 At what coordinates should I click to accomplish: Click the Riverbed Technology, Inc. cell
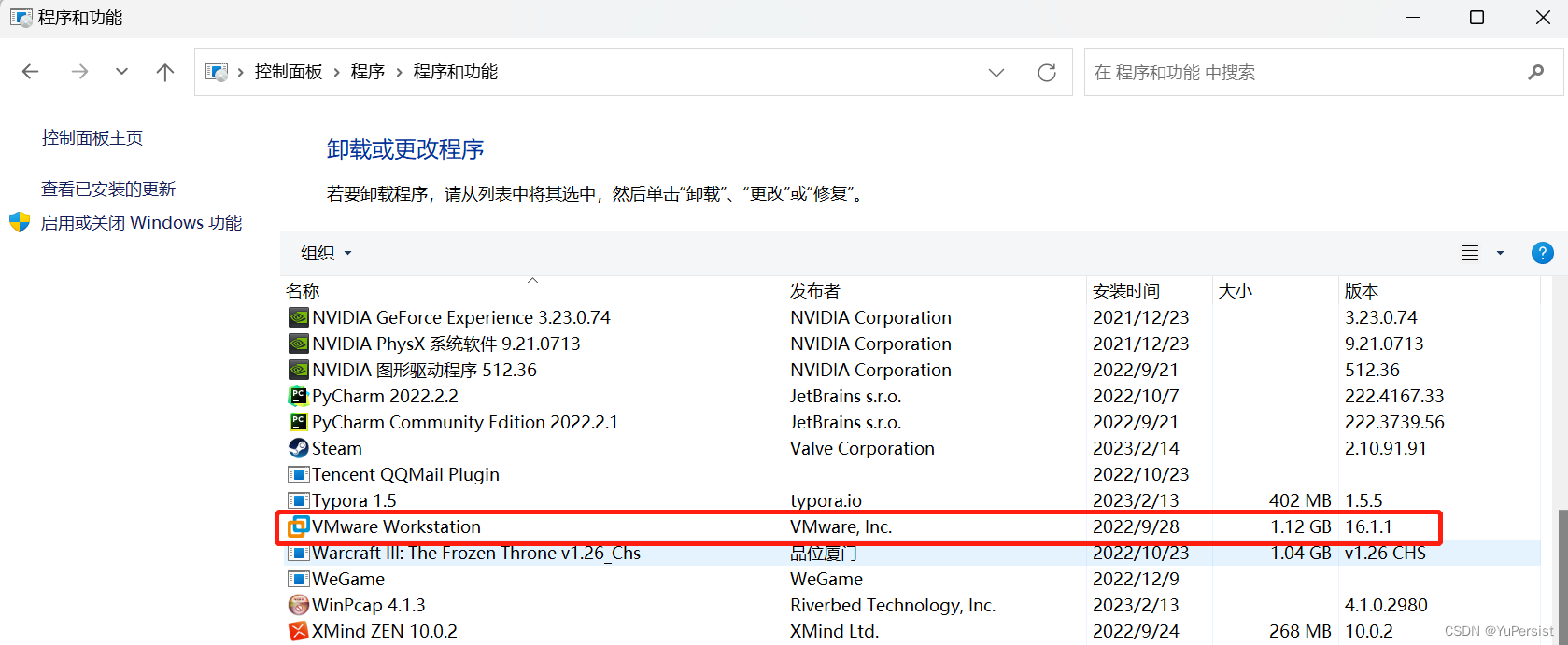893,605
